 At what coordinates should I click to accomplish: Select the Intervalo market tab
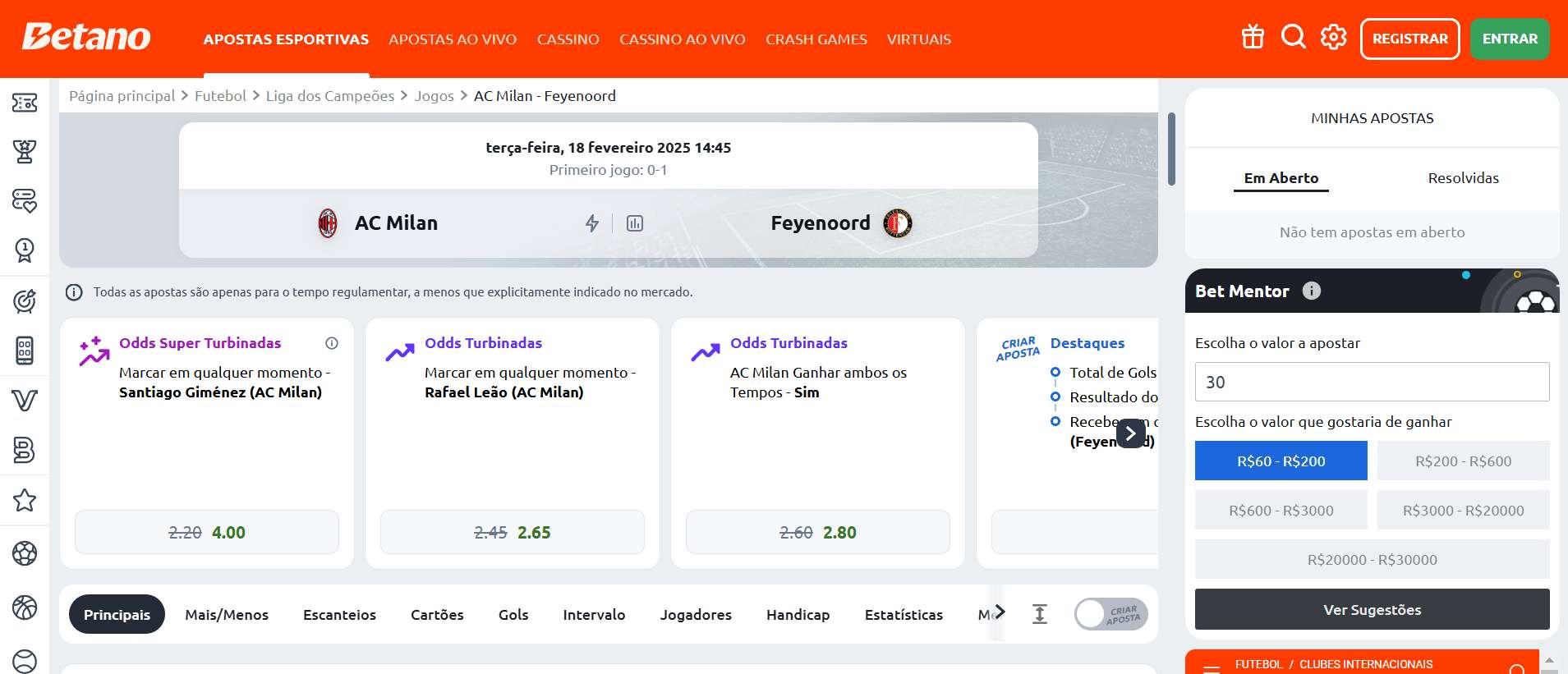pos(594,614)
